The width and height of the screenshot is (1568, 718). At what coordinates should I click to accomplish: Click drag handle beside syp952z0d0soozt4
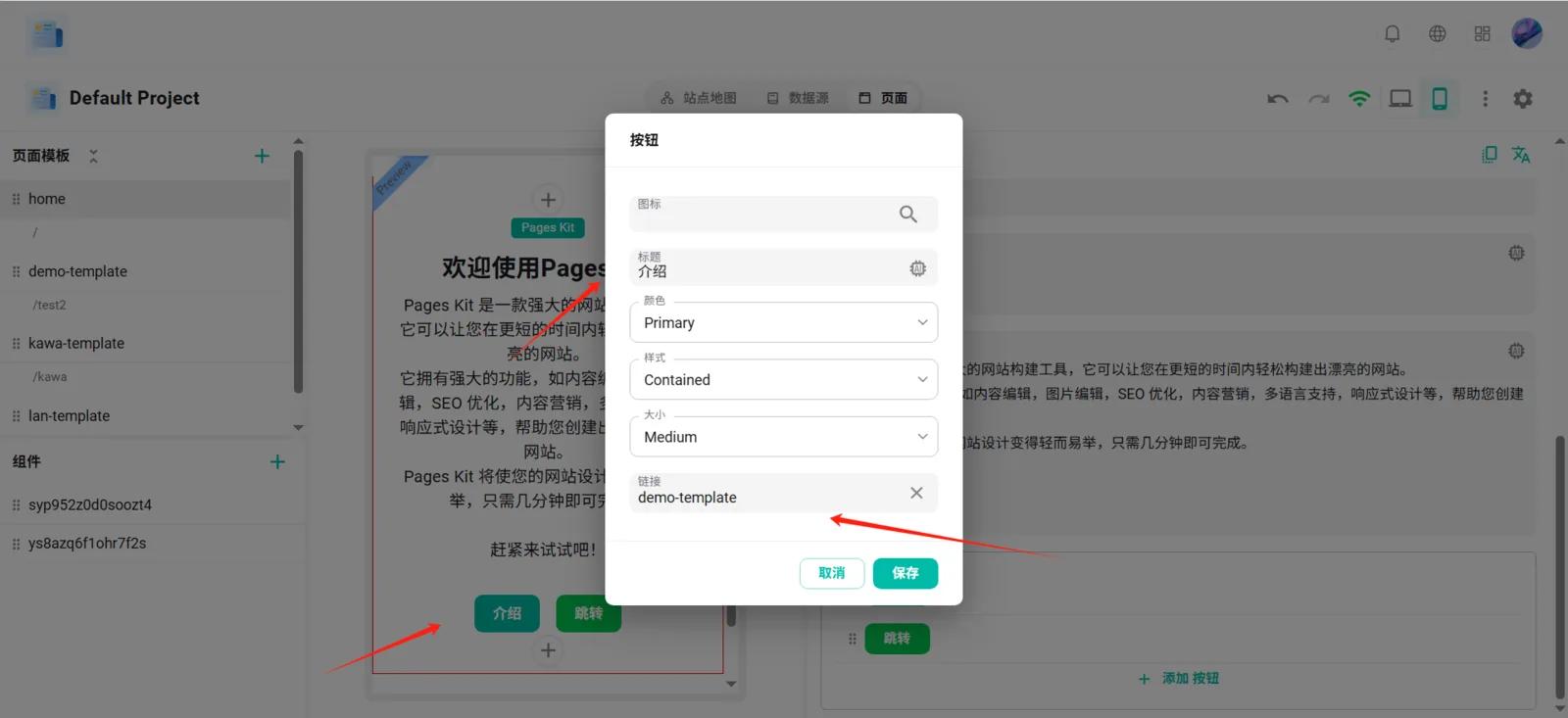[16, 505]
